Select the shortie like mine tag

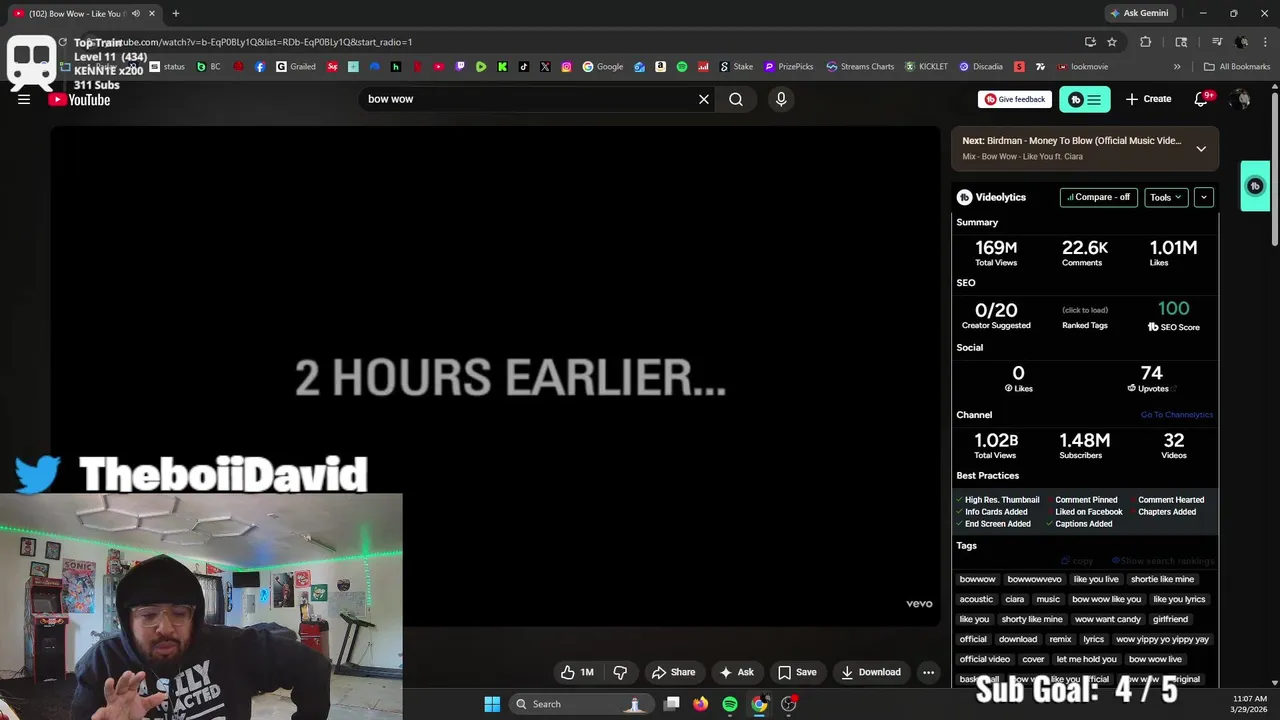point(1162,579)
